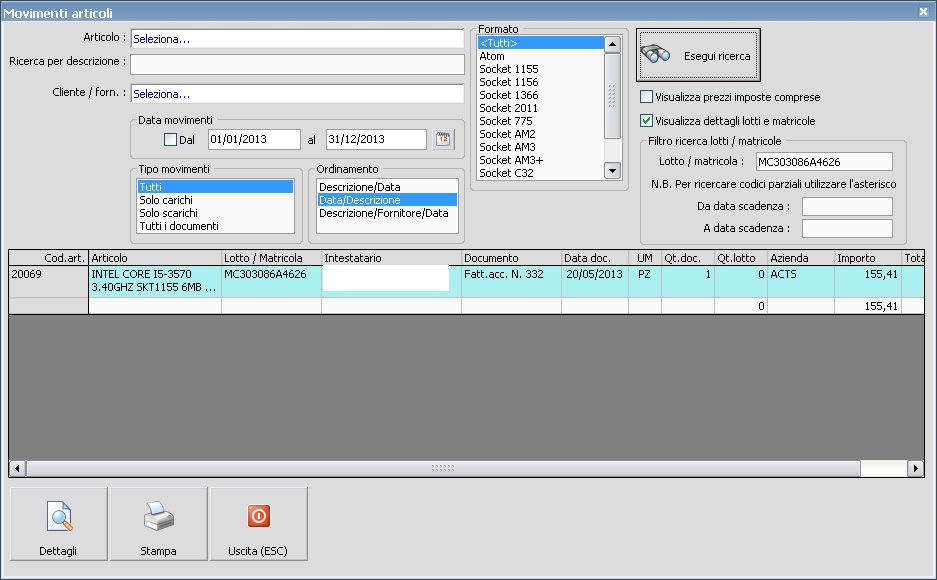Click the Cod.art. column header
Image resolution: width=937 pixels, height=580 pixels.
point(48,258)
